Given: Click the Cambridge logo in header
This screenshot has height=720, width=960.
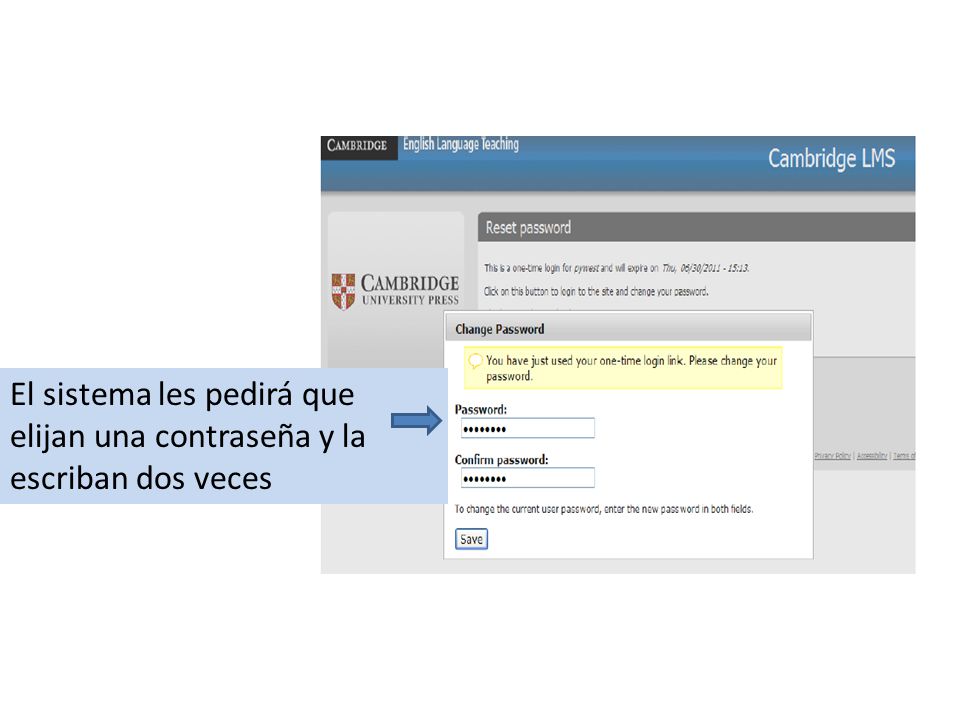Looking at the screenshot, I should click(x=358, y=146).
